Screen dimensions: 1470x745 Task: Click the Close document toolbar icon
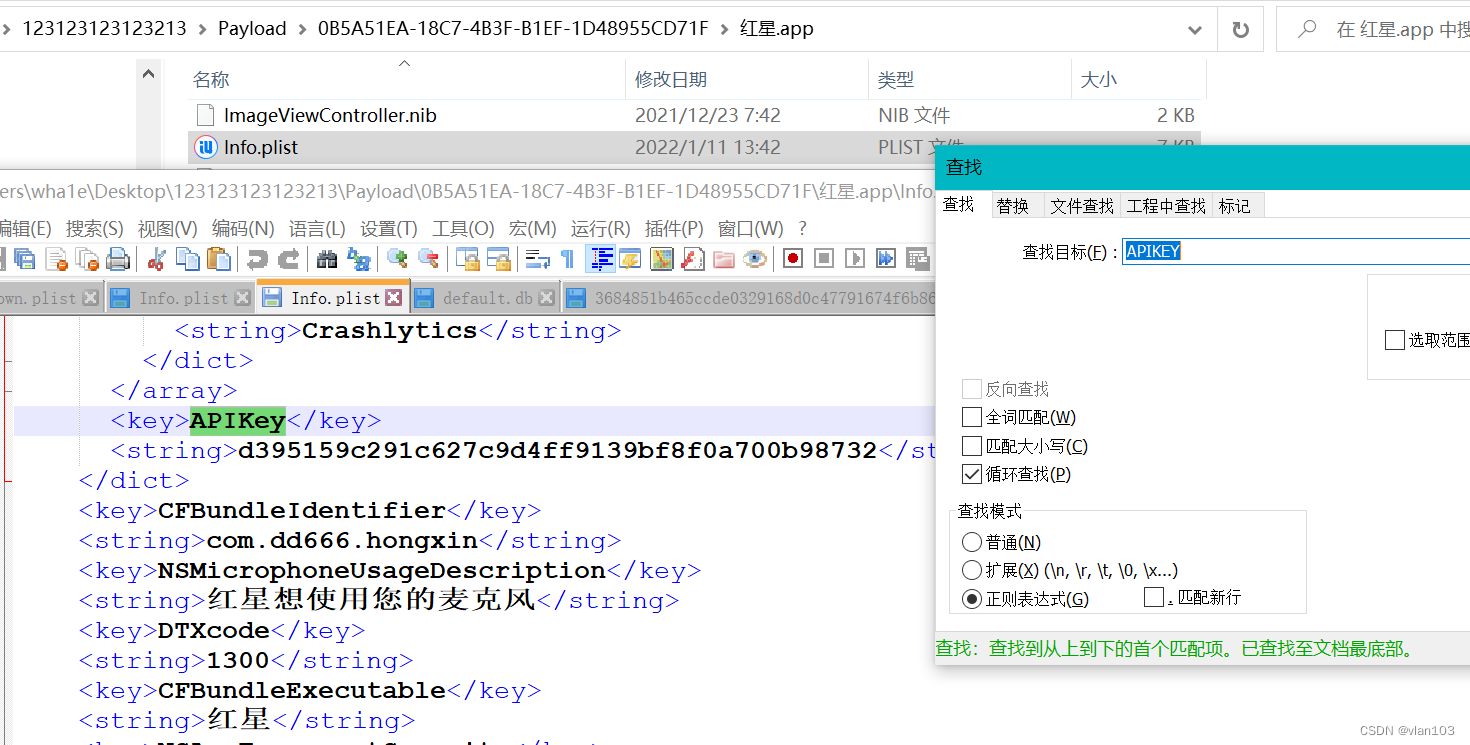click(x=58, y=259)
